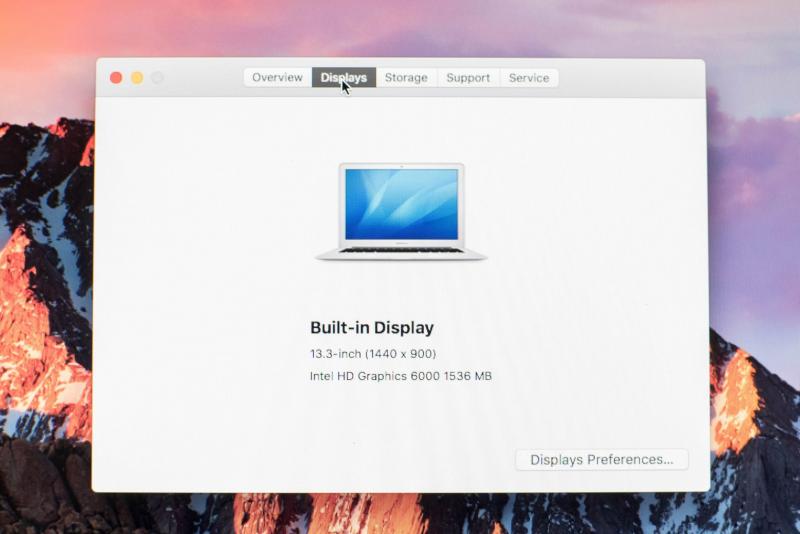Click the Displays Preferences... button
Viewport: 800px width, 534px height.
point(602,460)
